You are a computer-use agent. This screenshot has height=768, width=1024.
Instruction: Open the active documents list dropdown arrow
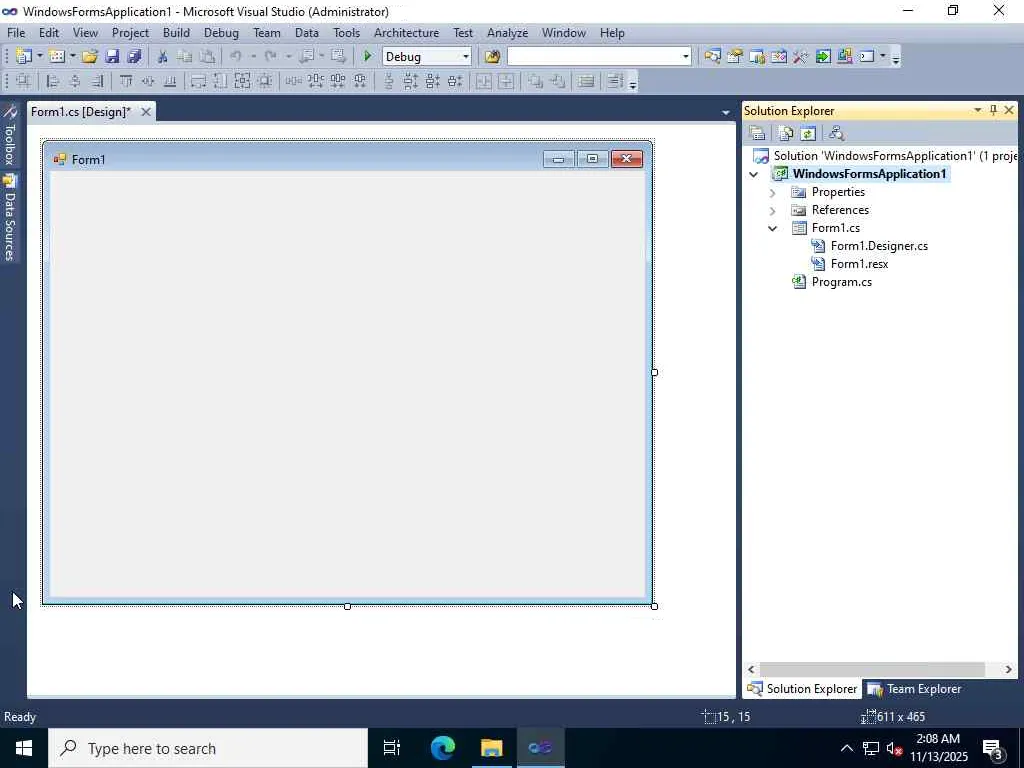click(x=726, y=113)
